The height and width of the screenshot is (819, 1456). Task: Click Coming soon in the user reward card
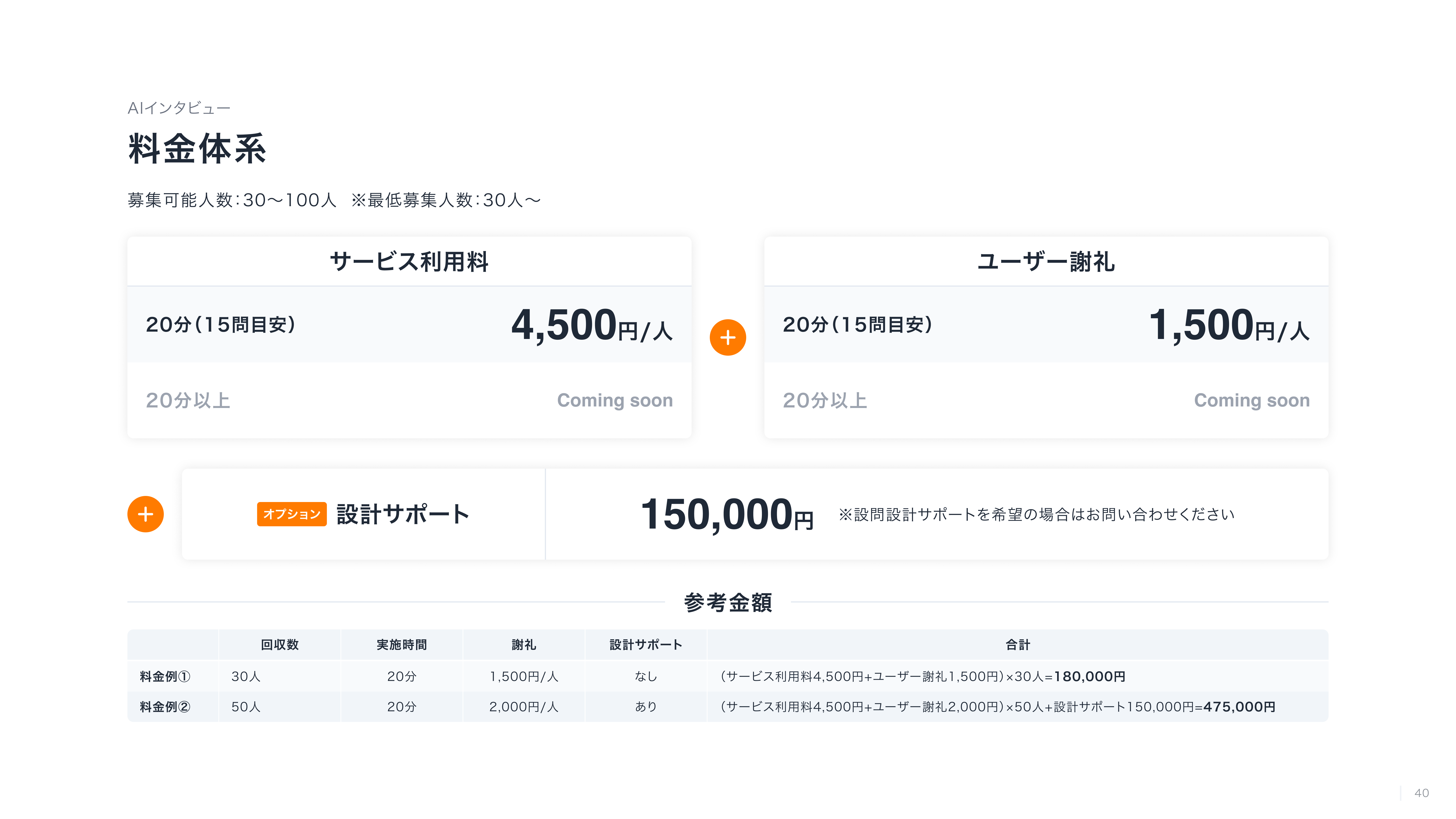tap(1252, 400)
